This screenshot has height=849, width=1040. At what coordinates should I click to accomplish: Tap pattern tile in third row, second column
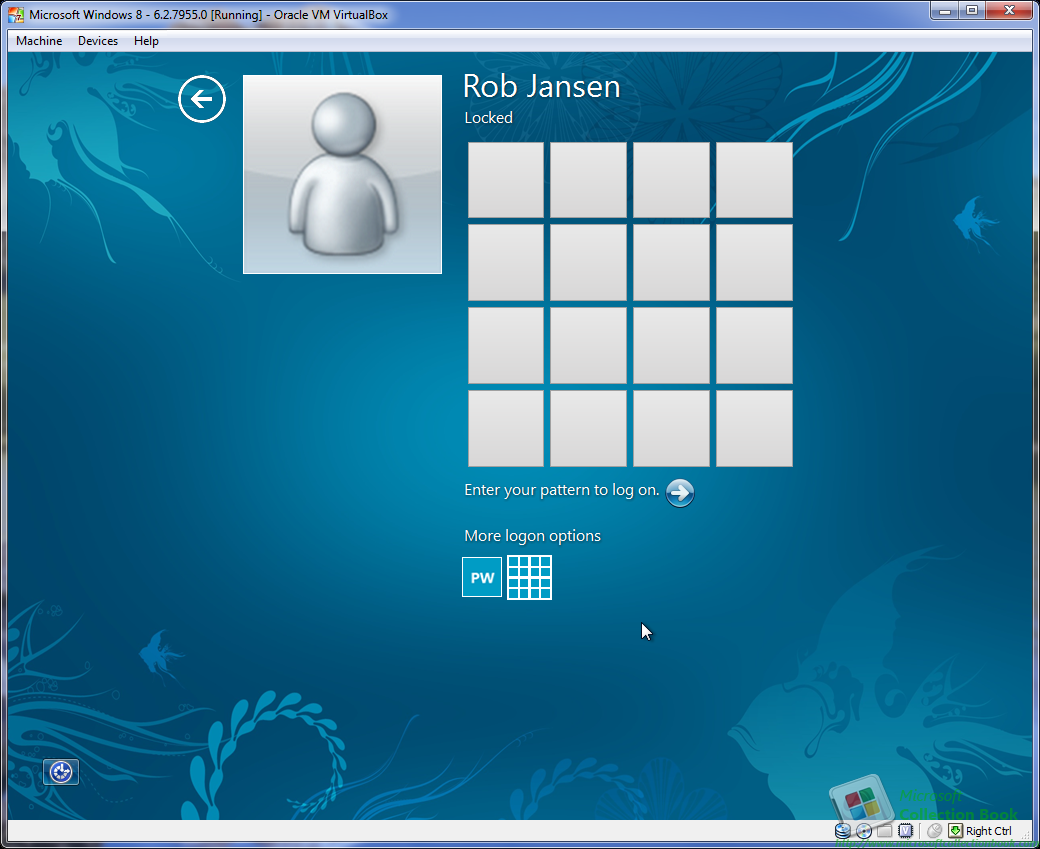pos(588,346)
